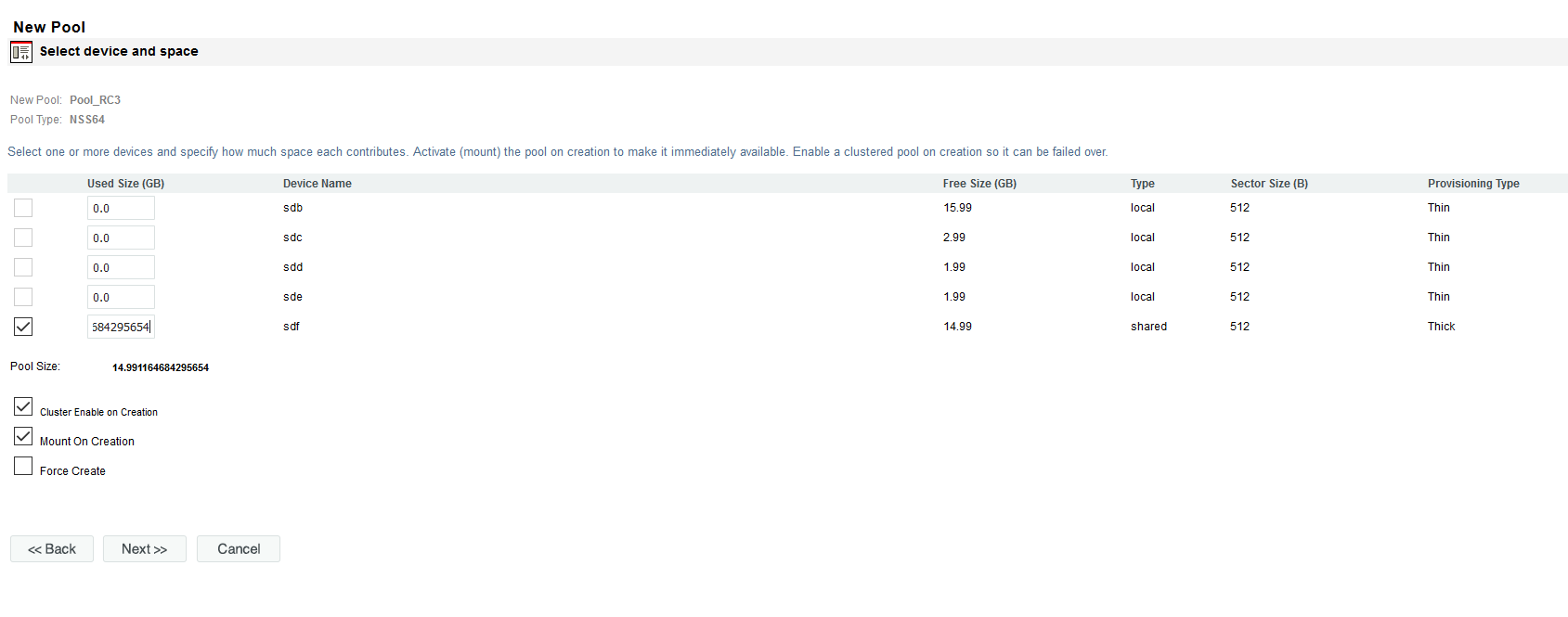This screenshot has height=617, width=1568.
Task: Check the sdc device checkbox
Action: pyautogui.click(x=23, y=238)
